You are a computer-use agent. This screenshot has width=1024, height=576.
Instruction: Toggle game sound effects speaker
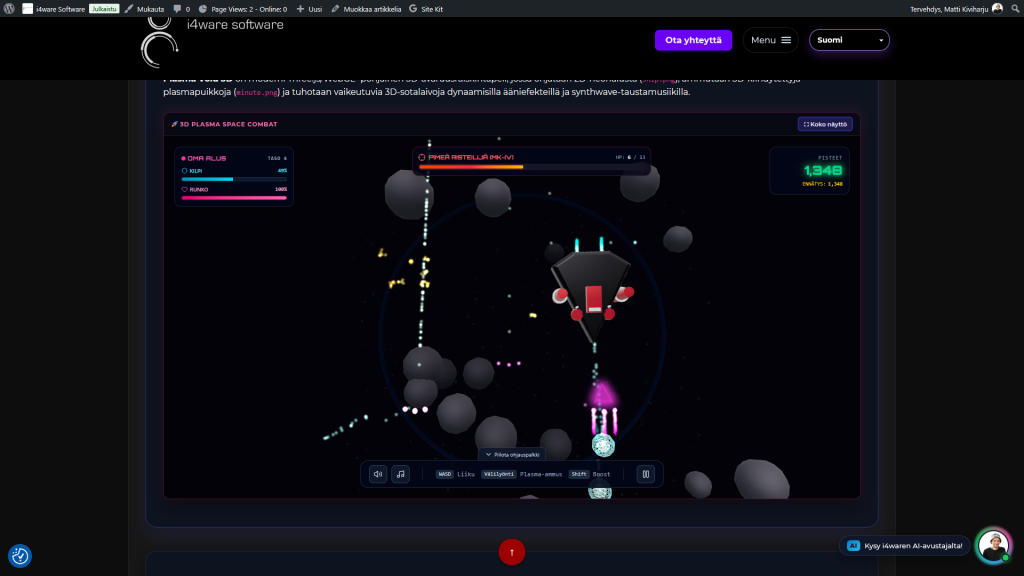[x=378, y=474]
